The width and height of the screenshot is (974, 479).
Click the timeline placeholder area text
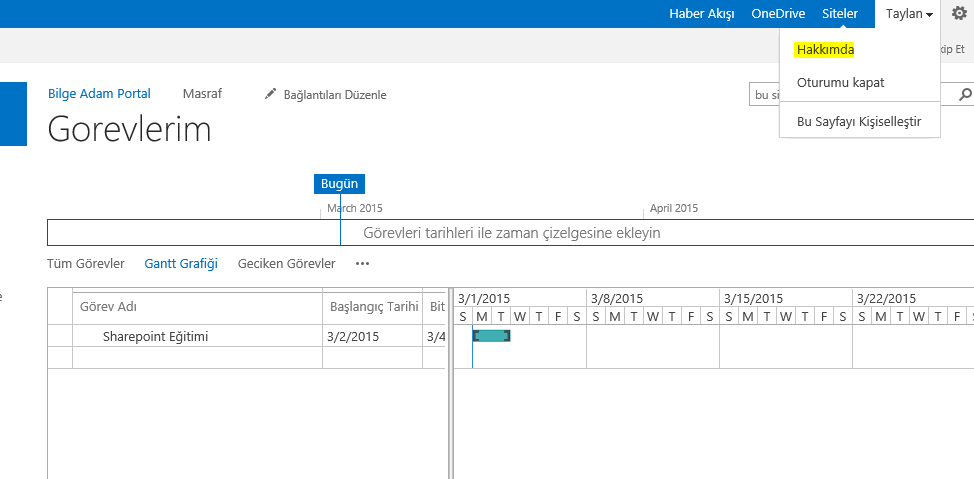511,233
